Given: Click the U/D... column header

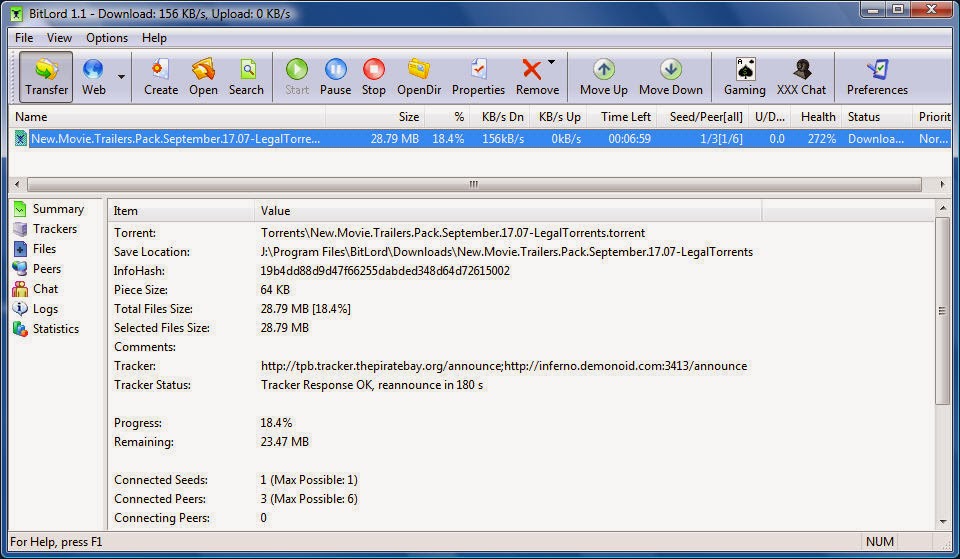Looking at the screenshot, I should tap(770, 116).
